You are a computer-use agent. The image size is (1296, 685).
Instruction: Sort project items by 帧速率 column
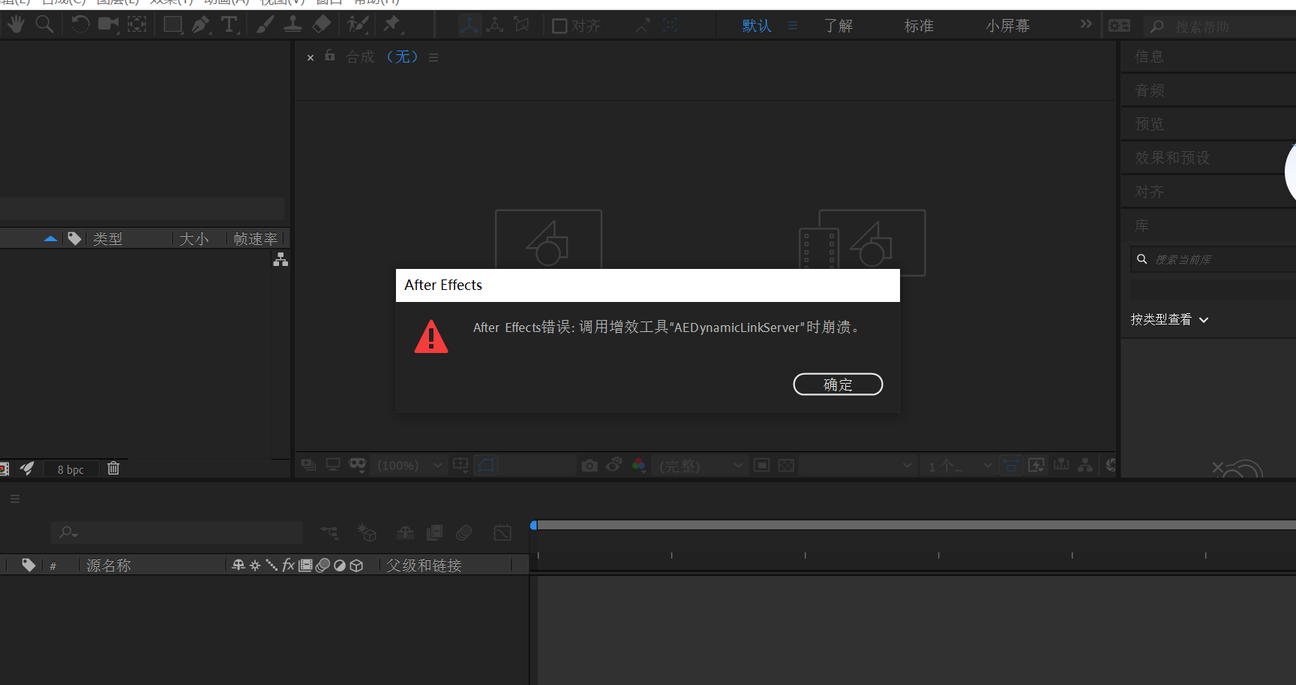[x=256, y=239]
